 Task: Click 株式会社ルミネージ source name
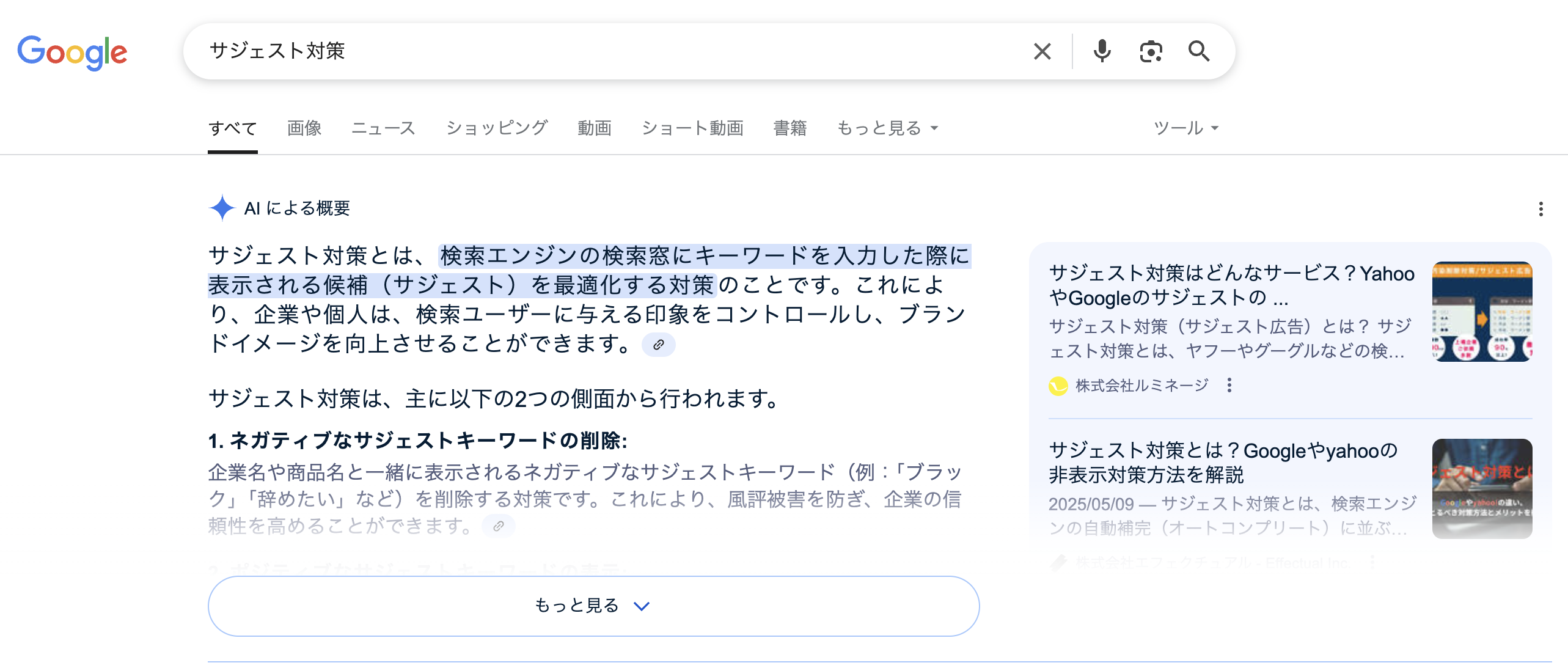pyautogui.click(x=1141, y=385)
